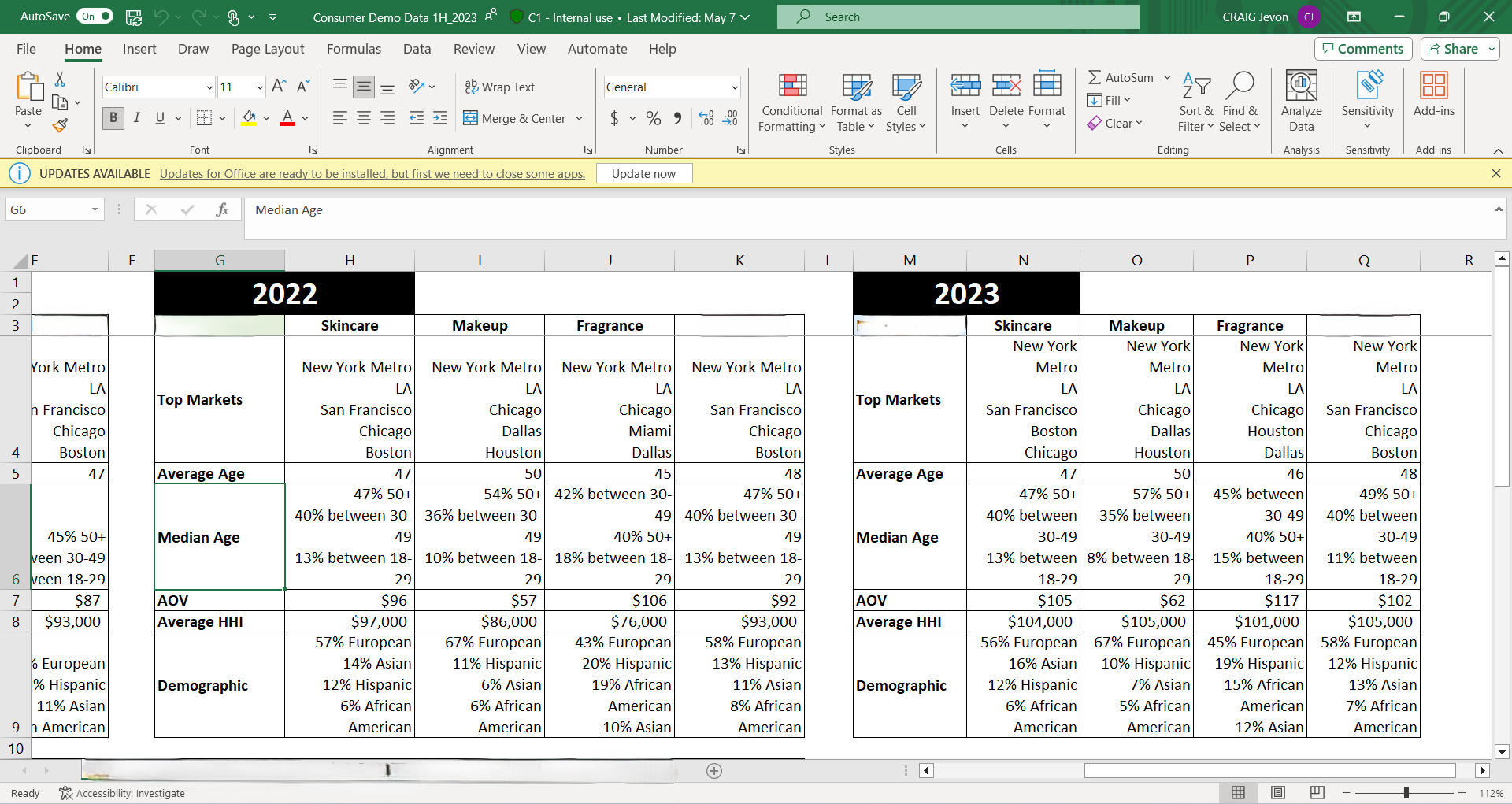This screenshot has height=804, width=1512.
Task: Toggle the AutoSave switch
Action: pos(94,17)
